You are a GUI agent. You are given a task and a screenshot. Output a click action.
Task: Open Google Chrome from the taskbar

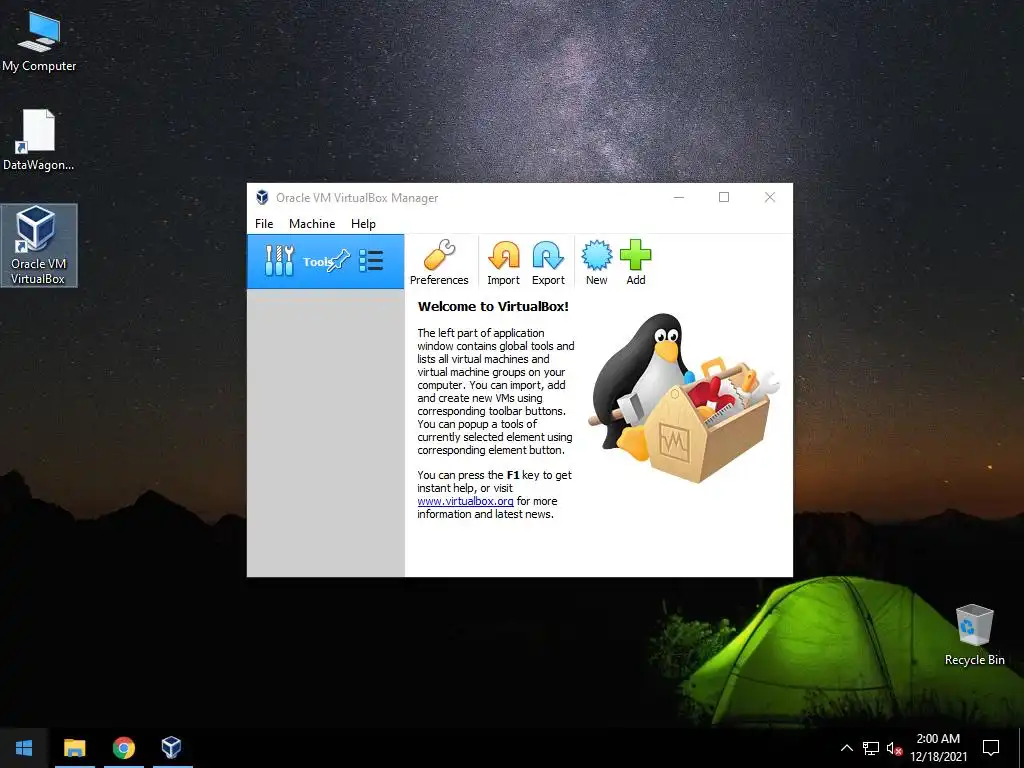point(123,748)
